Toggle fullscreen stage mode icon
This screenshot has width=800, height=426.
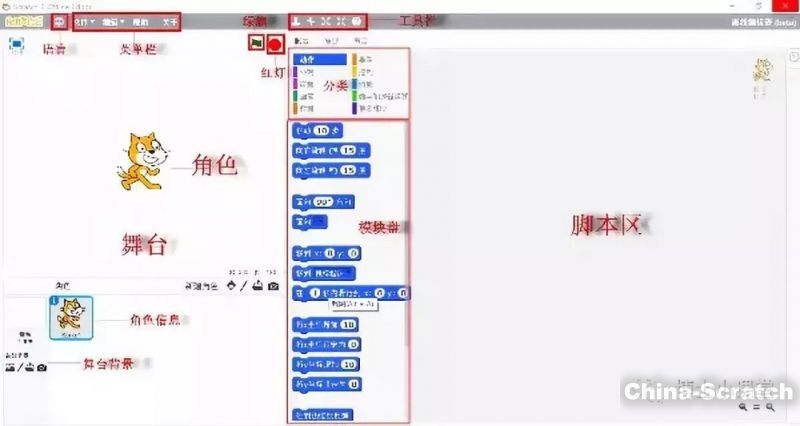tap(17, 44)
